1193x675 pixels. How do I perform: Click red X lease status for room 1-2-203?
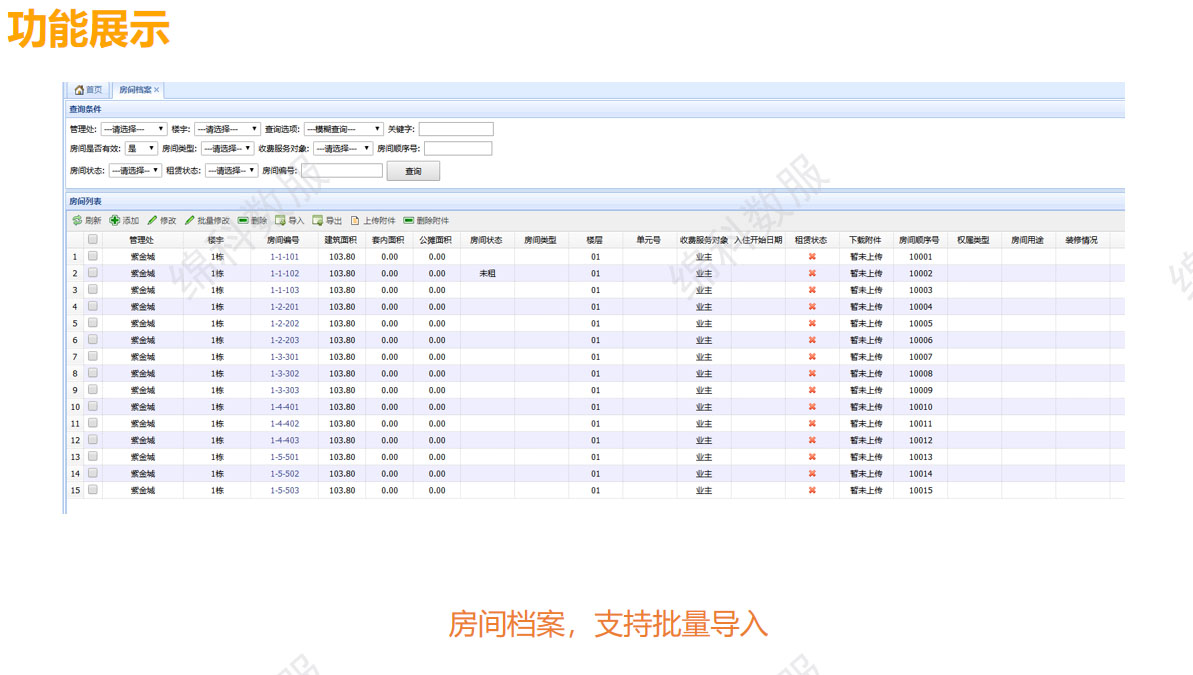pos(812,341)
